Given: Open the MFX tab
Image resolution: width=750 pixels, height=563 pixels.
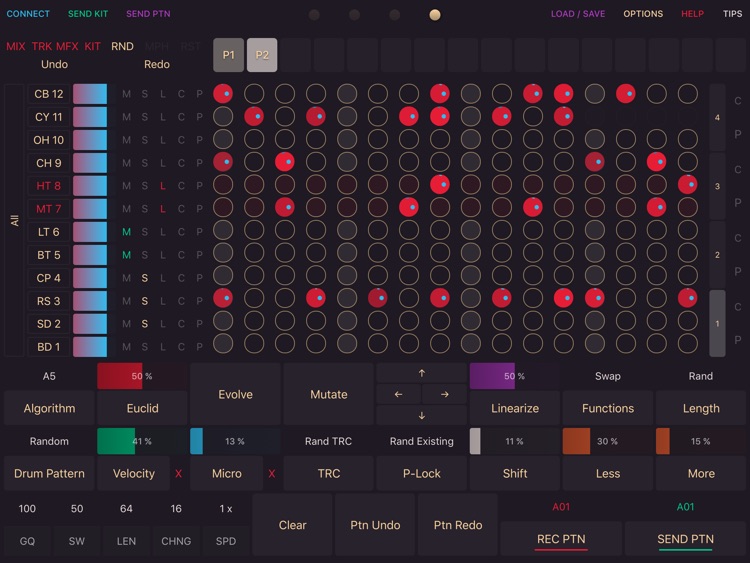Looking at the screenshot, I should click(x=67, y=46).
